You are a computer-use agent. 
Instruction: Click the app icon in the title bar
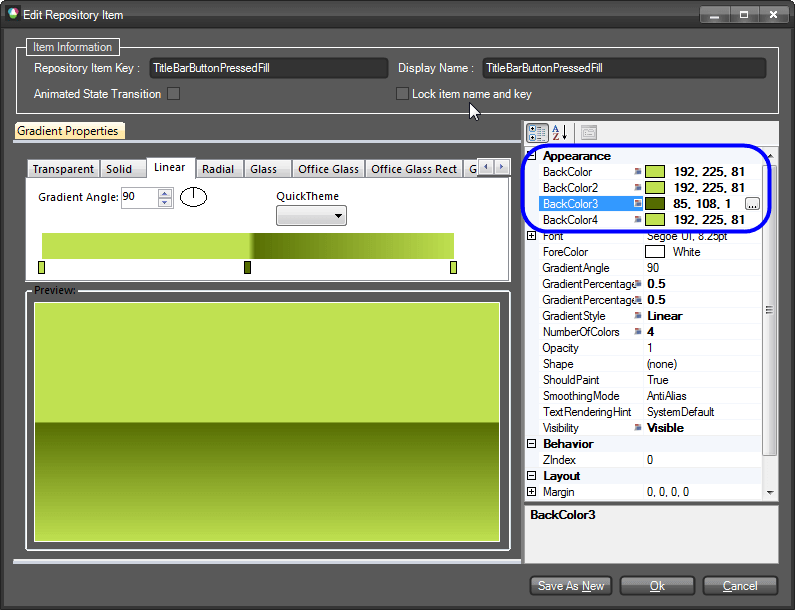coord(13,14)
